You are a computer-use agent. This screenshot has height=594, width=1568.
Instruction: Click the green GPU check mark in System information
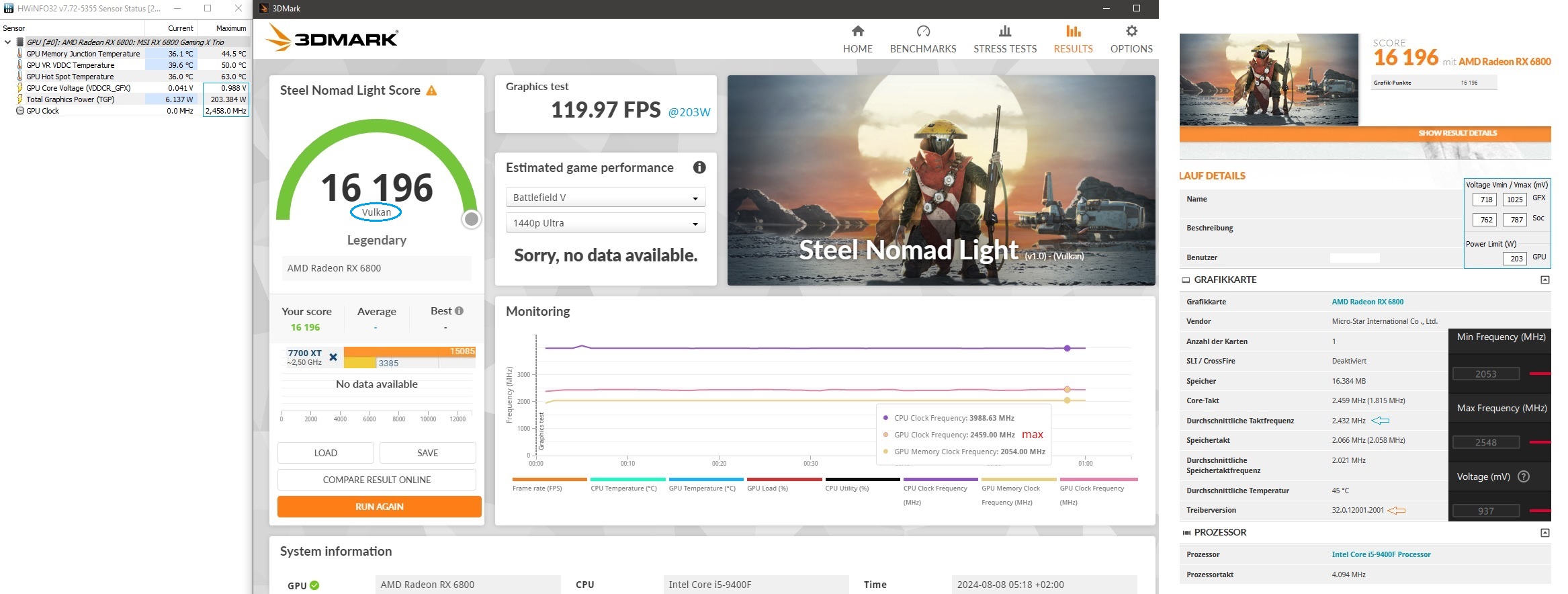[314, 585]
